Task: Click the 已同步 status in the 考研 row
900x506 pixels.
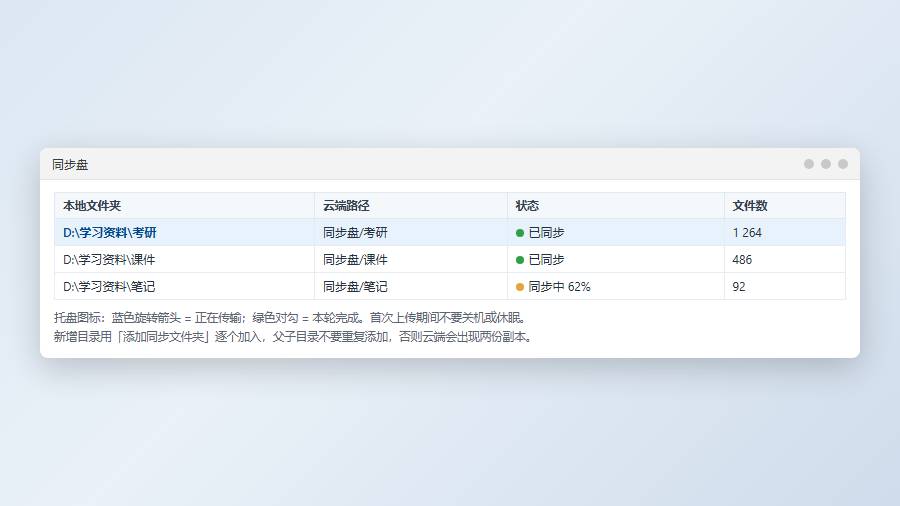Action: [546, 232]
